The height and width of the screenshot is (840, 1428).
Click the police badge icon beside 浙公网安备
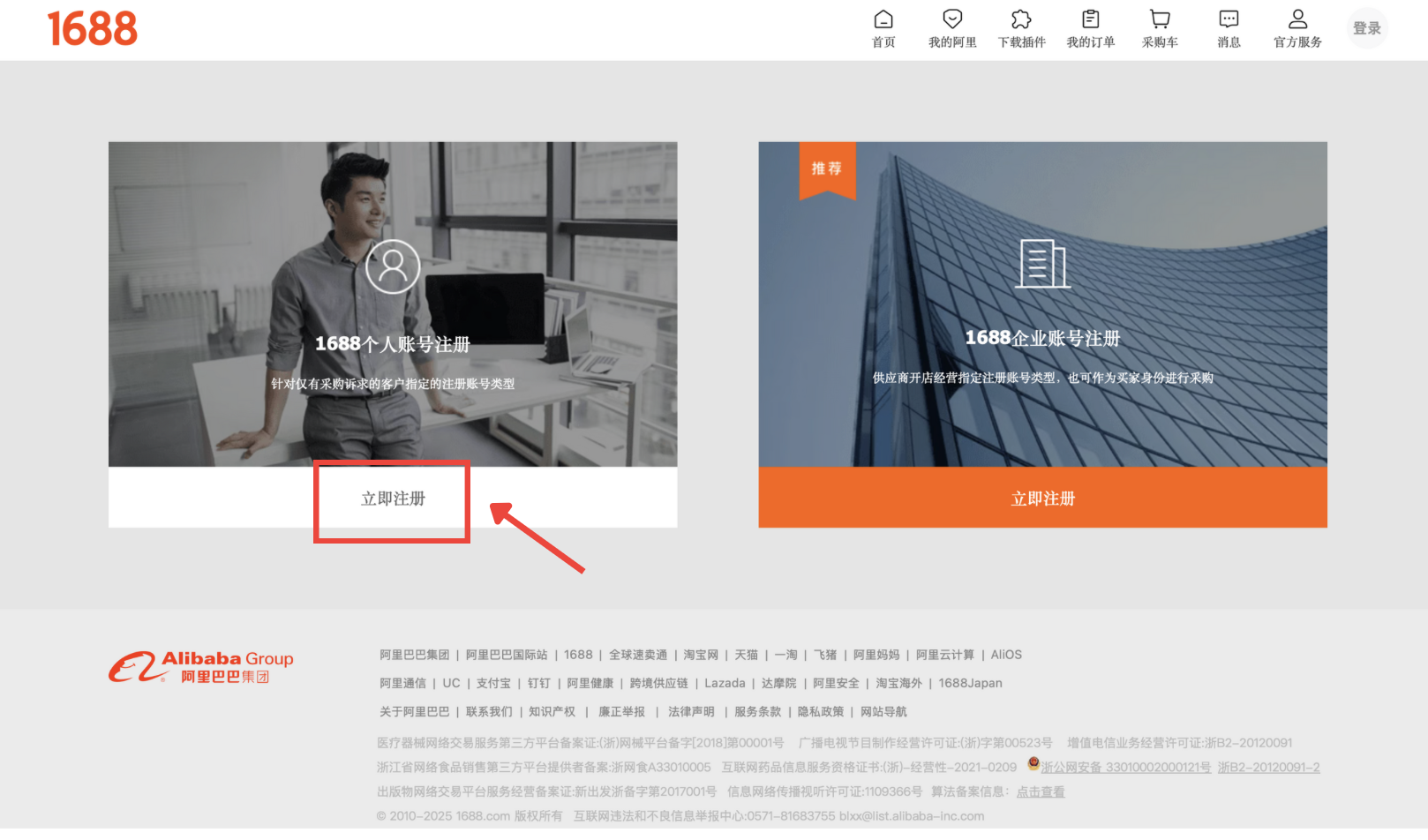1033,764
